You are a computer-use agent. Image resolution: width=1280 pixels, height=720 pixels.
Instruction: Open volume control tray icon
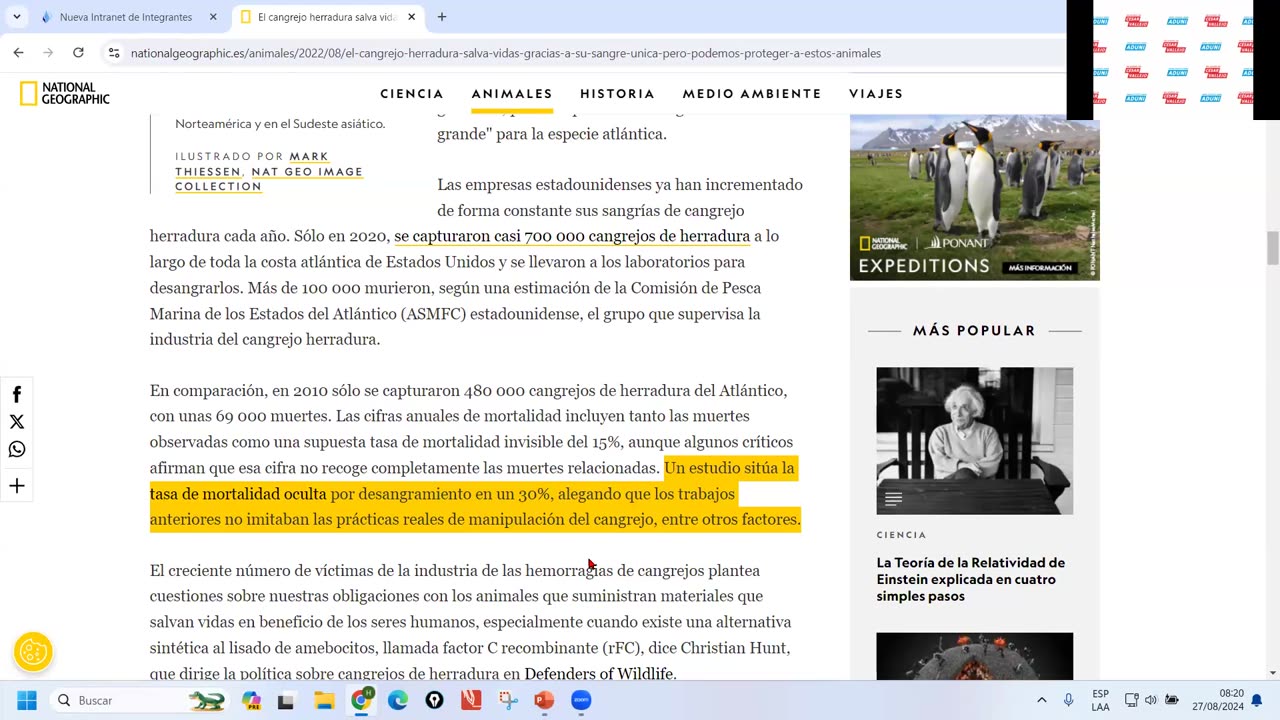1151,700
